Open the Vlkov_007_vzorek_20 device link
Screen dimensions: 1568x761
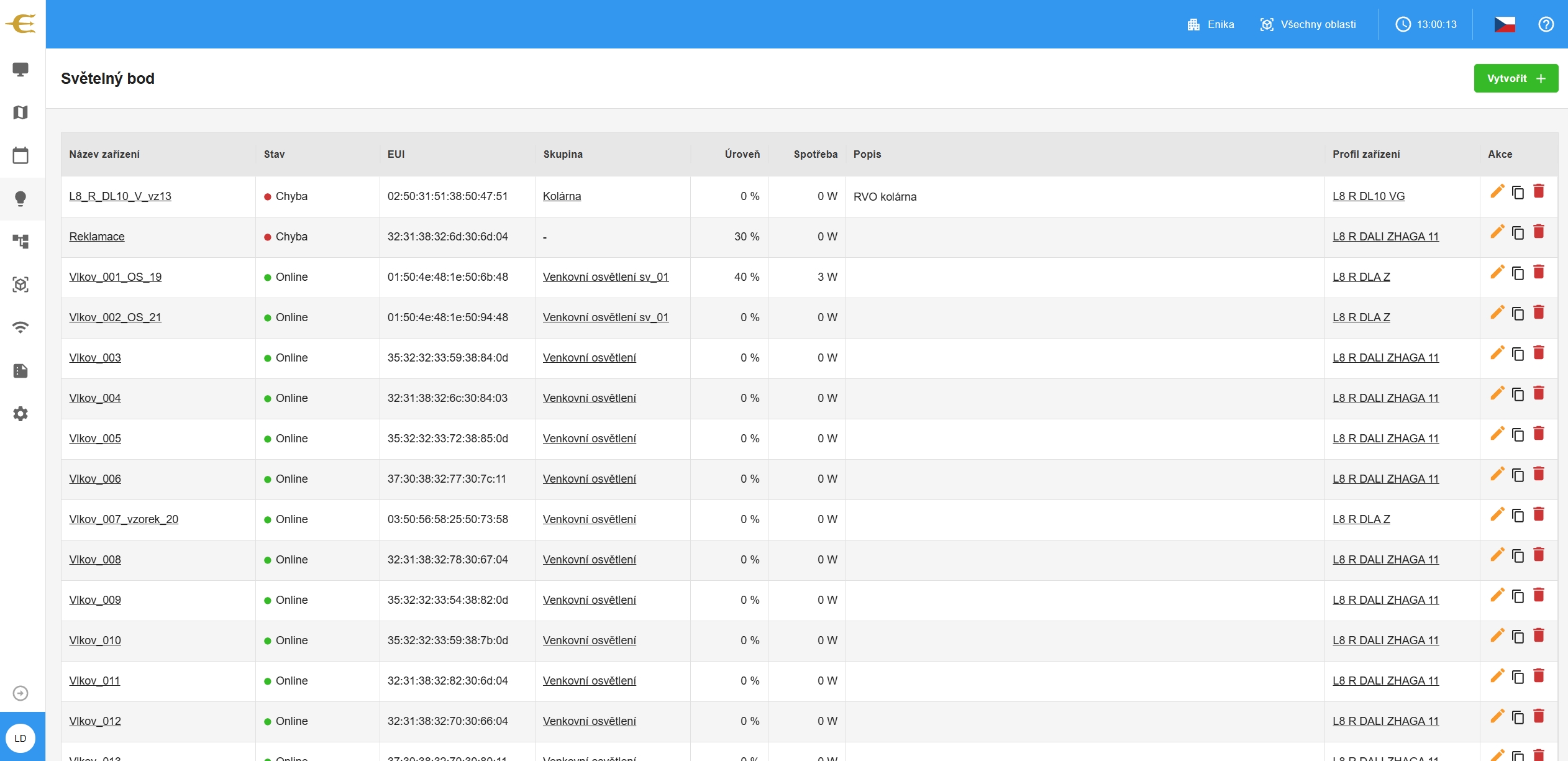pos(124,519)
